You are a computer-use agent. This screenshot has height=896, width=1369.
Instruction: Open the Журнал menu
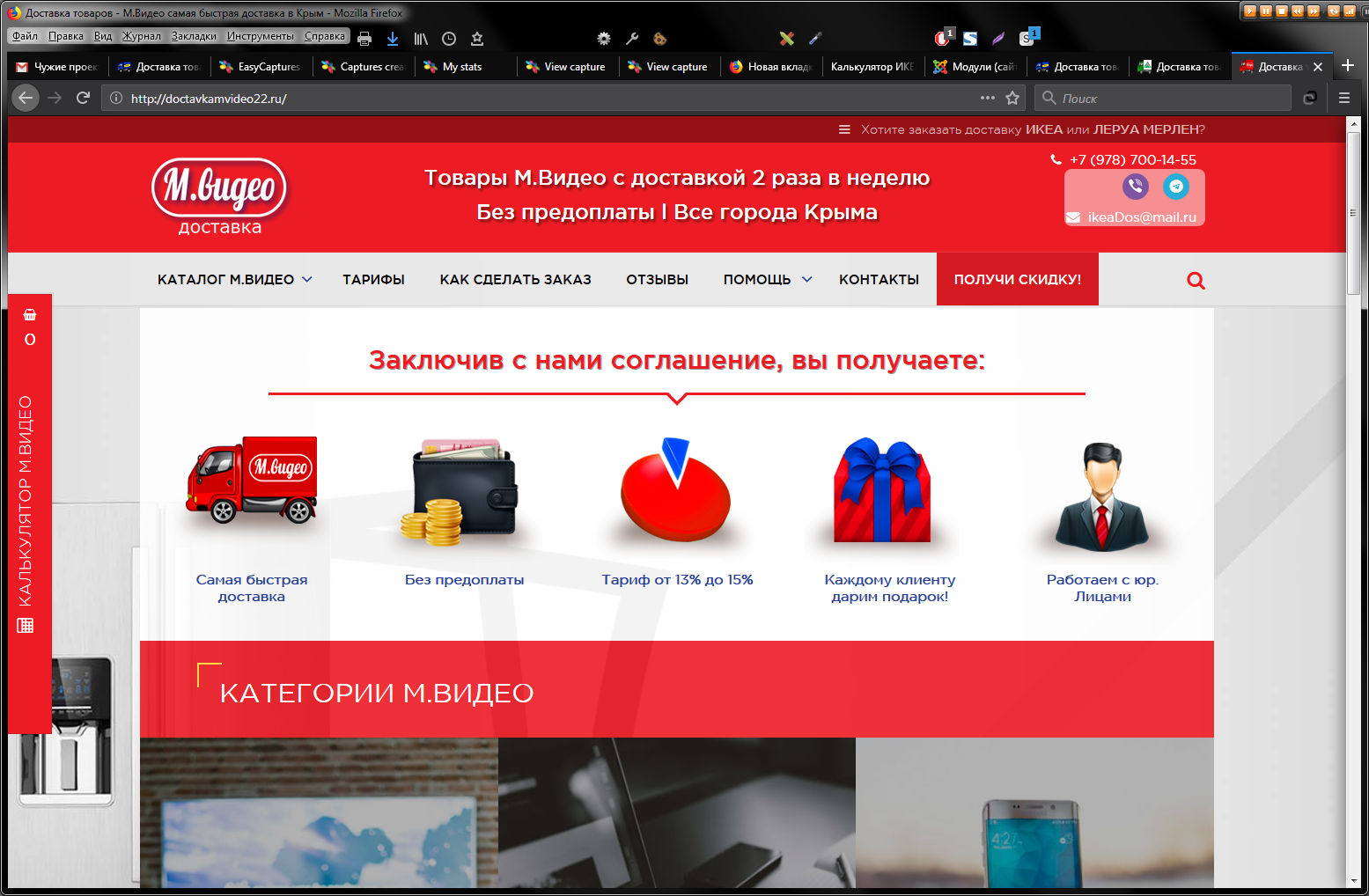pyautogui.click(x=142, y=36)
